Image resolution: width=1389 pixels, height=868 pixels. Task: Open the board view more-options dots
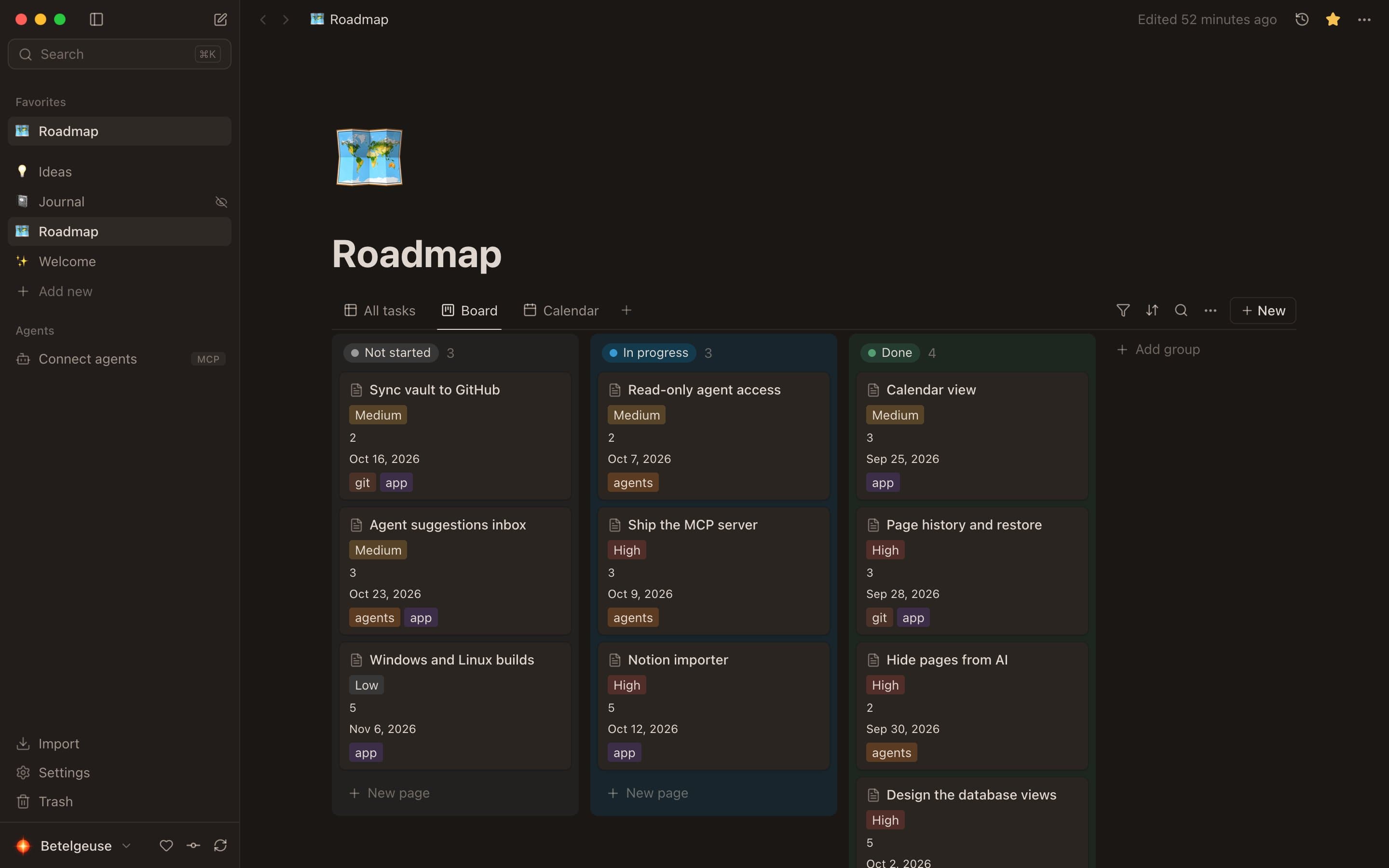[1211, 311]
